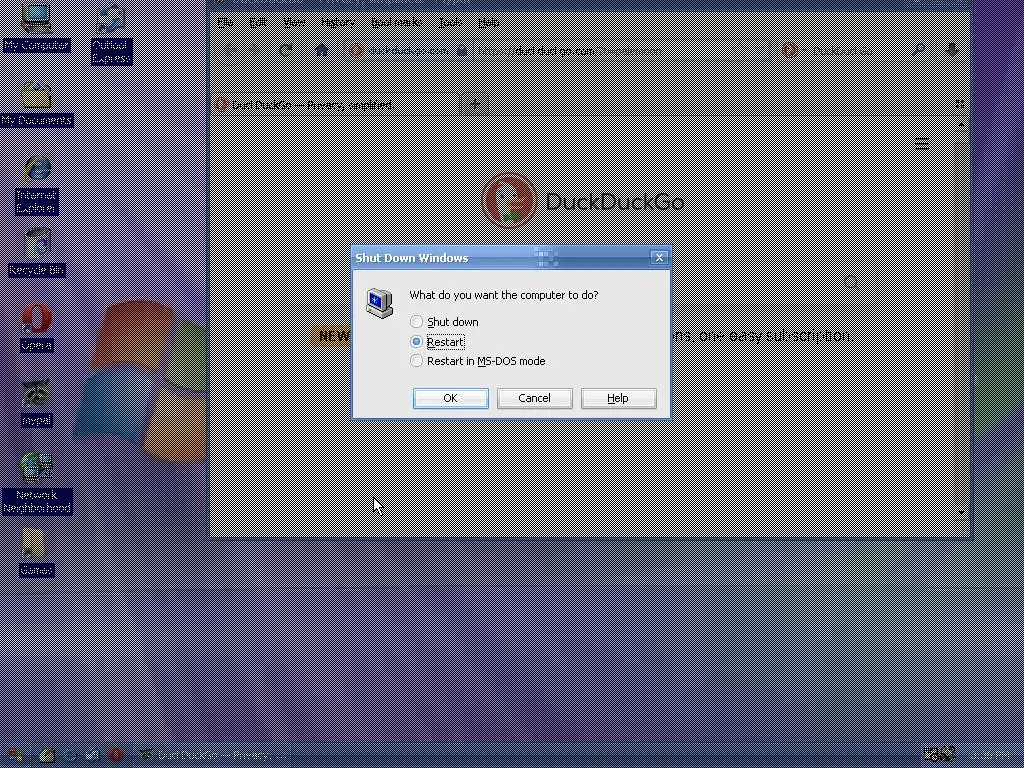Open the Recycle Bin desktop icon
This screenshot has height=768, width=1024.
[x=37, y=253]
